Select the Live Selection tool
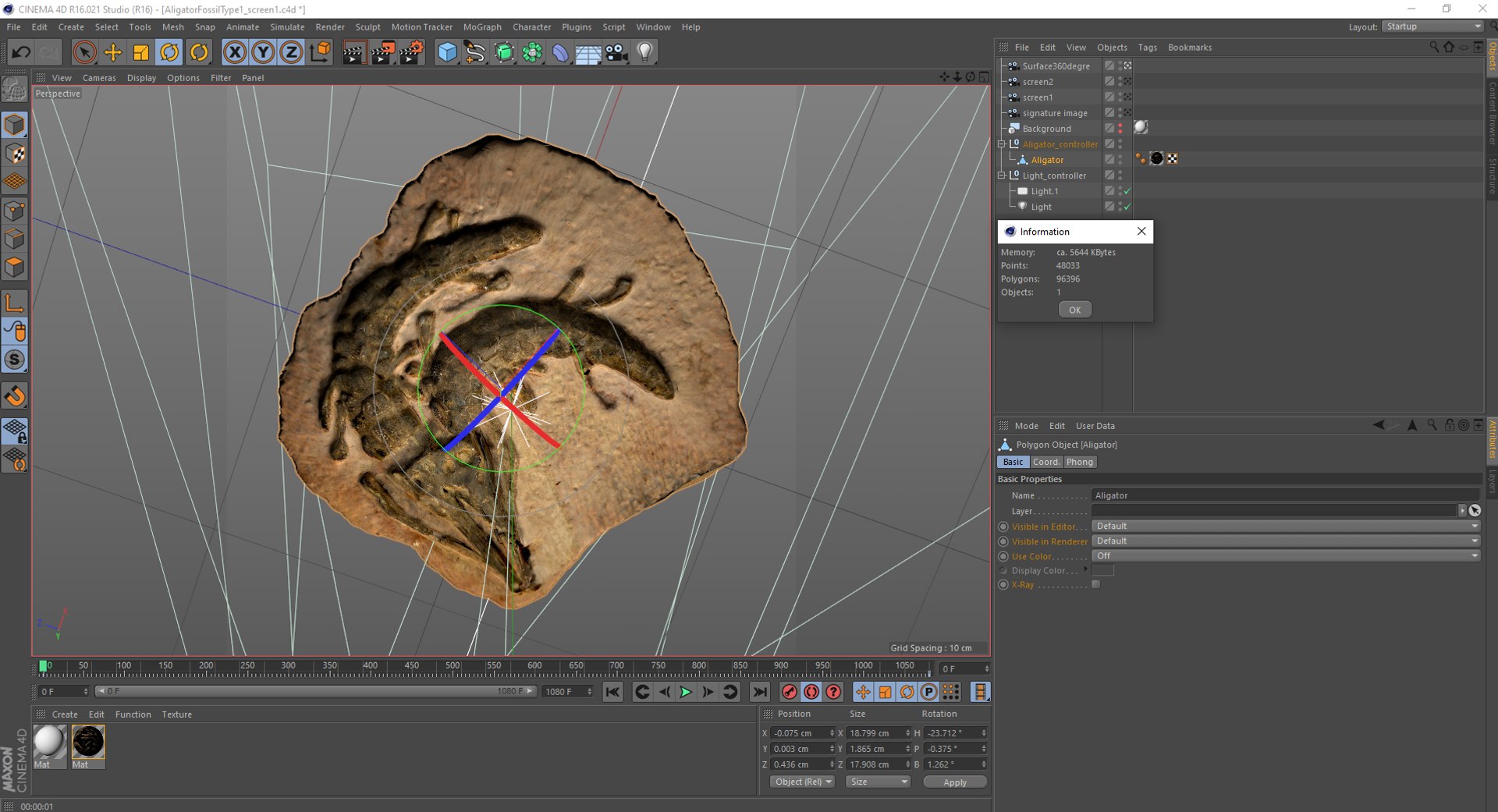 click(84, 52)
